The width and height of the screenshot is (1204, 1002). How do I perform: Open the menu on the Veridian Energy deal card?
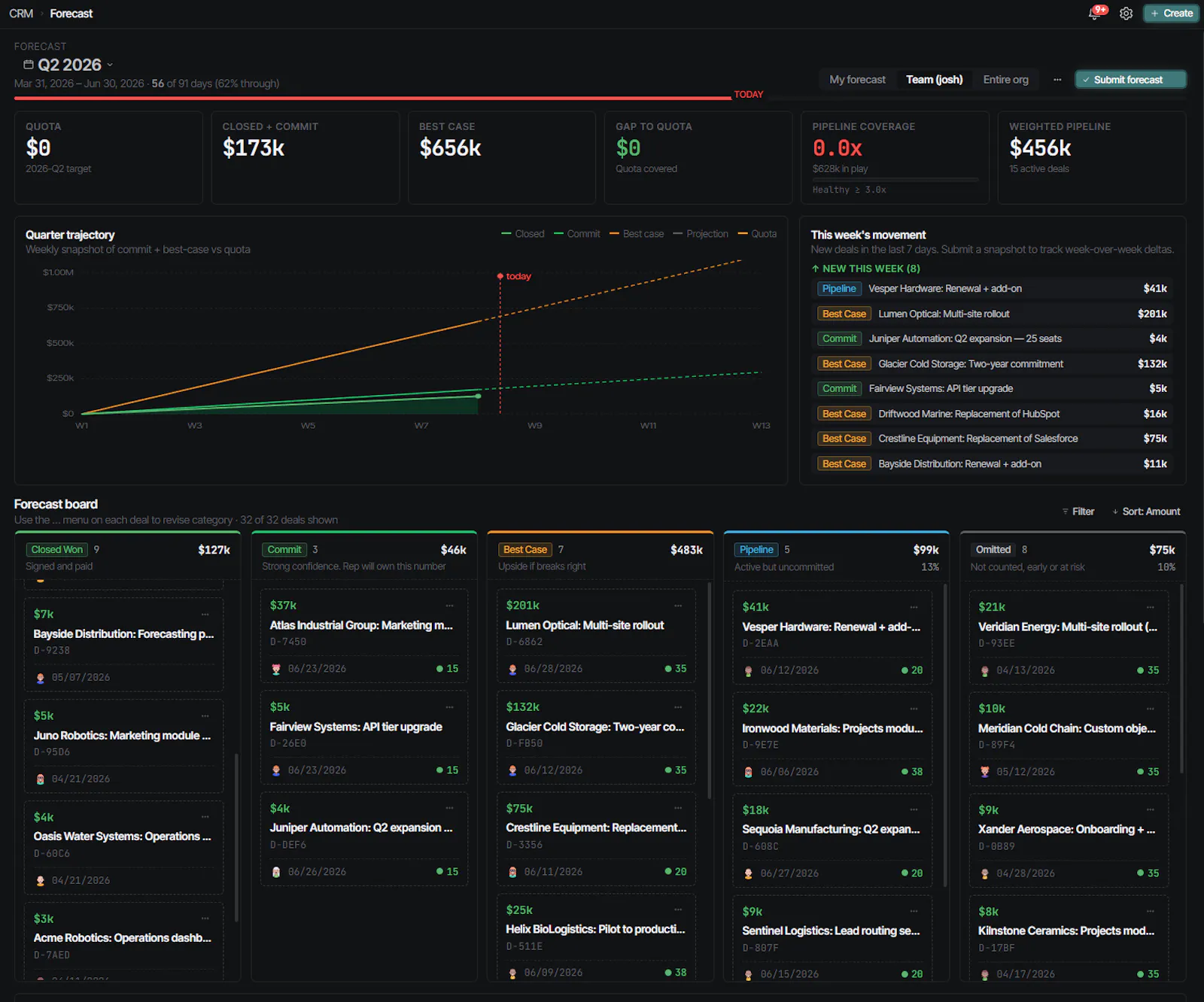pos(1151,607)
